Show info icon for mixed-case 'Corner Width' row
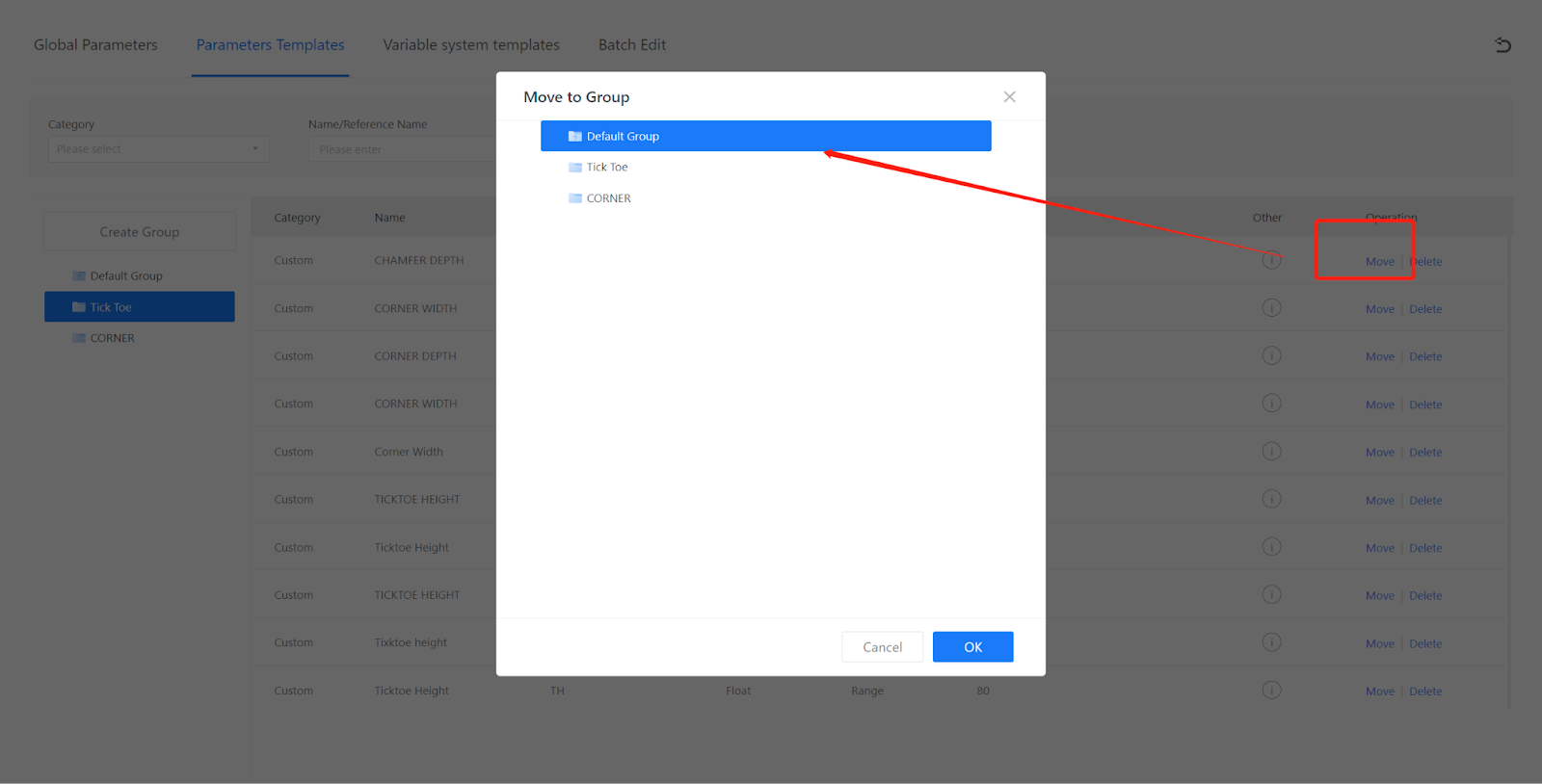The width and height of the screenshot is (1542, 784). coord(1272,451)
